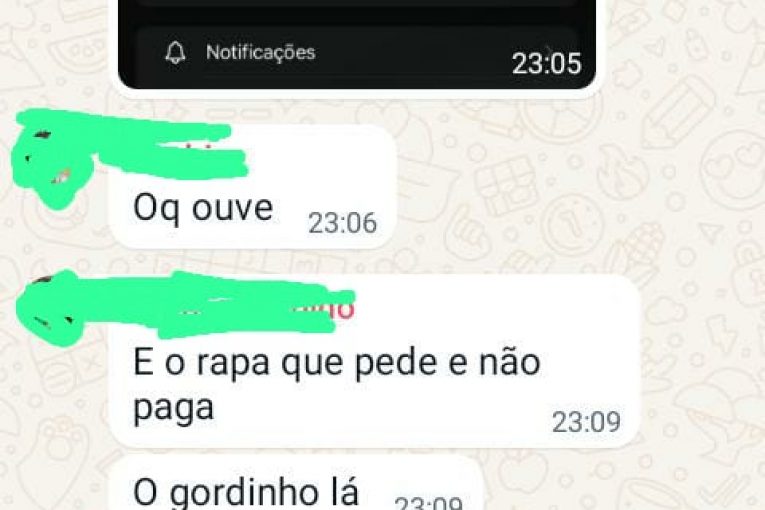Image resolution: width=765 pixels, height=510 pixels.
Task: Click the cut-off timestamp after gordinho lá
Action: 428,503
